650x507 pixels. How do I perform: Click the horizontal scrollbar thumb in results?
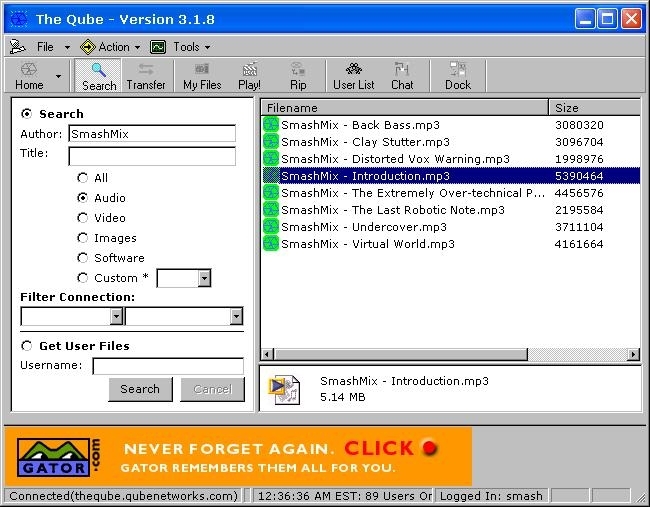pyautogui.click(x=400, y=354)
